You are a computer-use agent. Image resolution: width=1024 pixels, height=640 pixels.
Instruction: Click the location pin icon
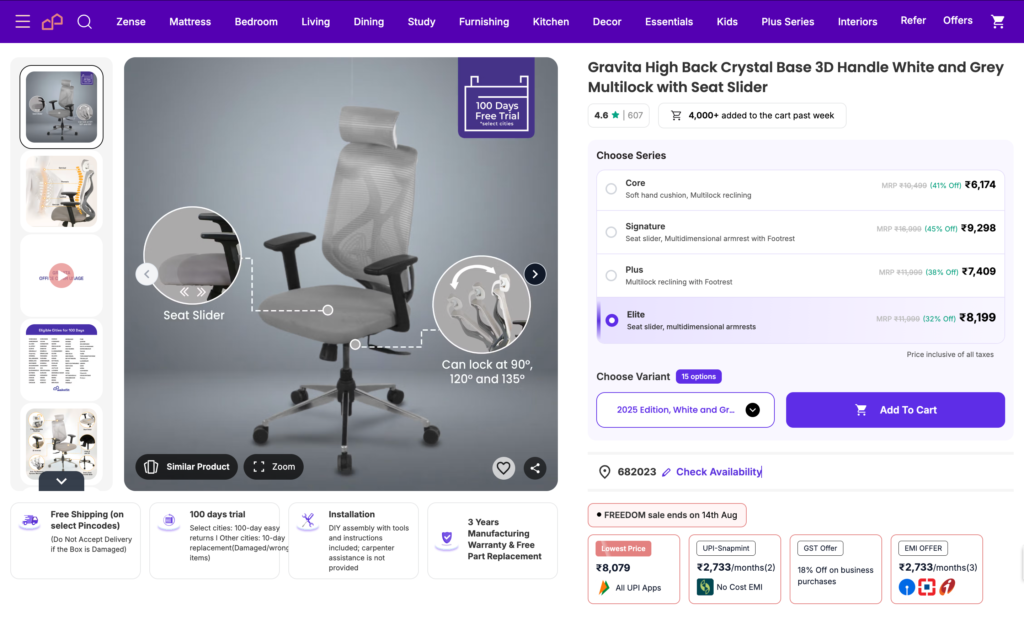(605, 472)
